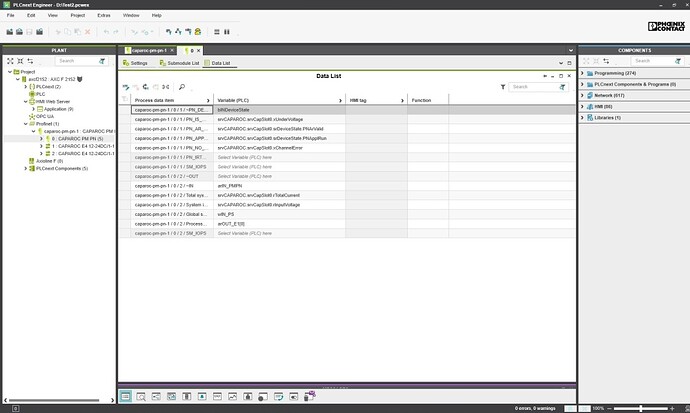Click the HMI tag column header
The image size is (690, 413).
376,100
